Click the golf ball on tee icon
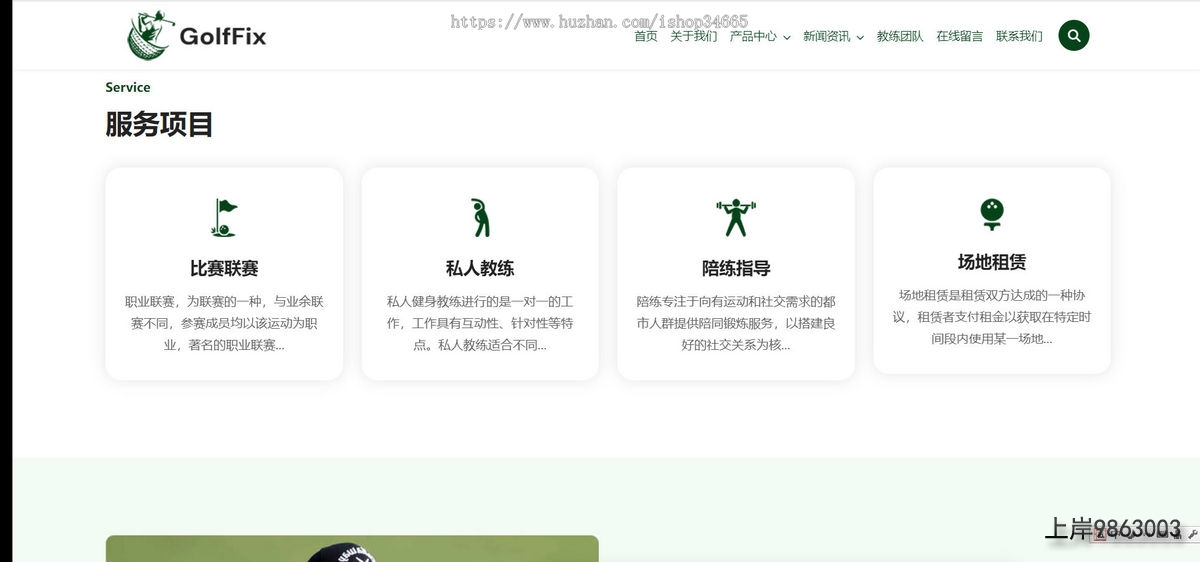Screen dimensions: 1200x562 point(992,214)
